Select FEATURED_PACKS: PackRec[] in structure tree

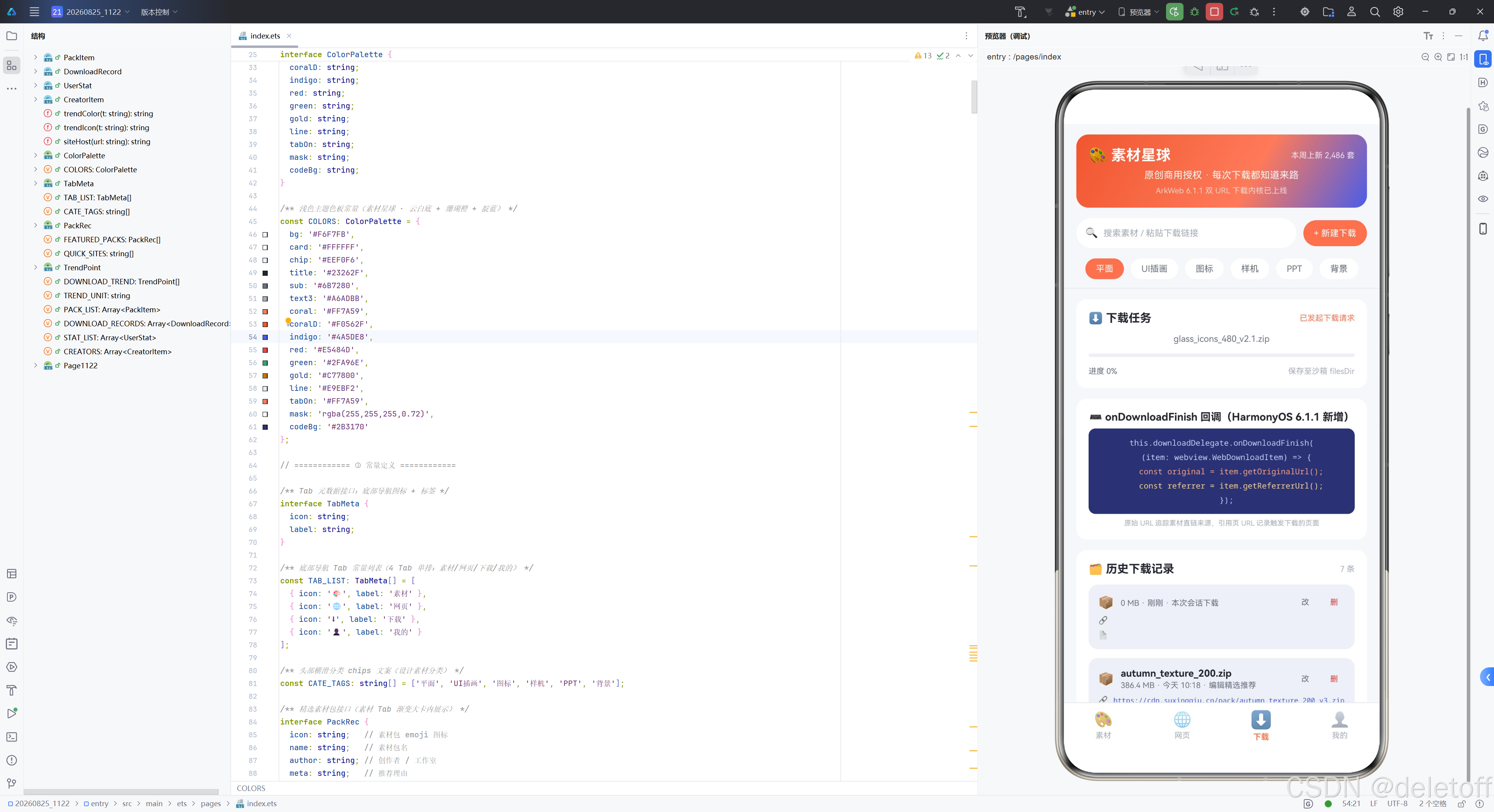click(x=112, y=240)
